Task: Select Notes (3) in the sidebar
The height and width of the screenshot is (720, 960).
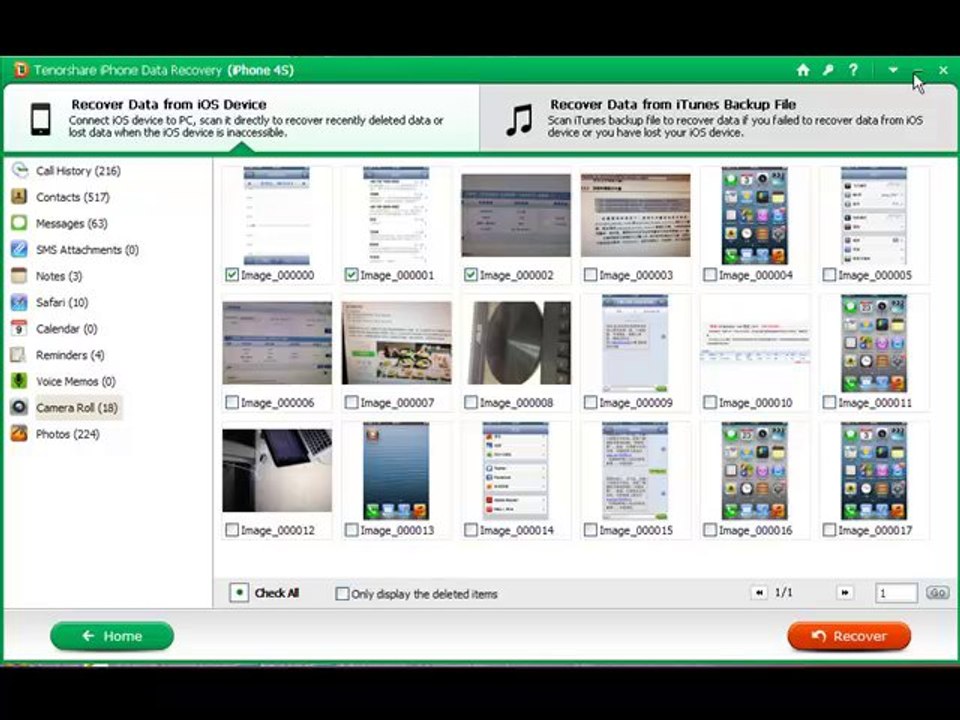Action: coord(59,276)
